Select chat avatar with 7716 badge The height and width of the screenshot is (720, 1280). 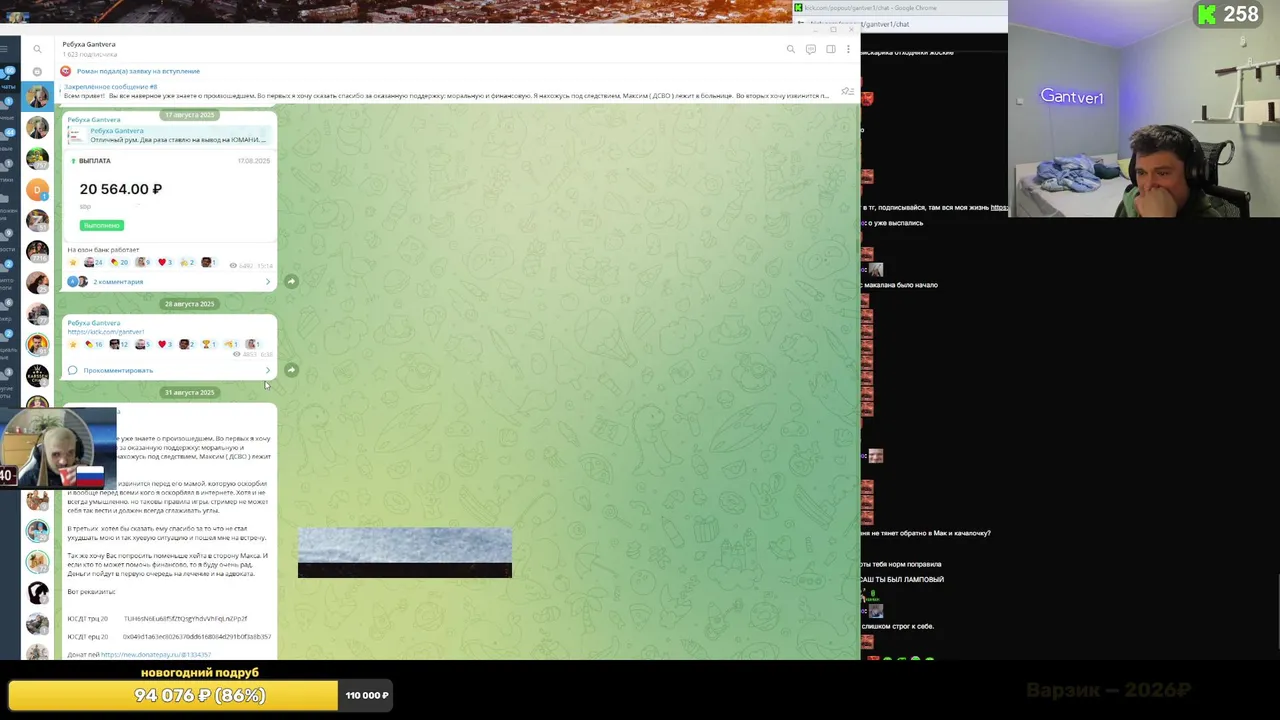coord(37,251)
